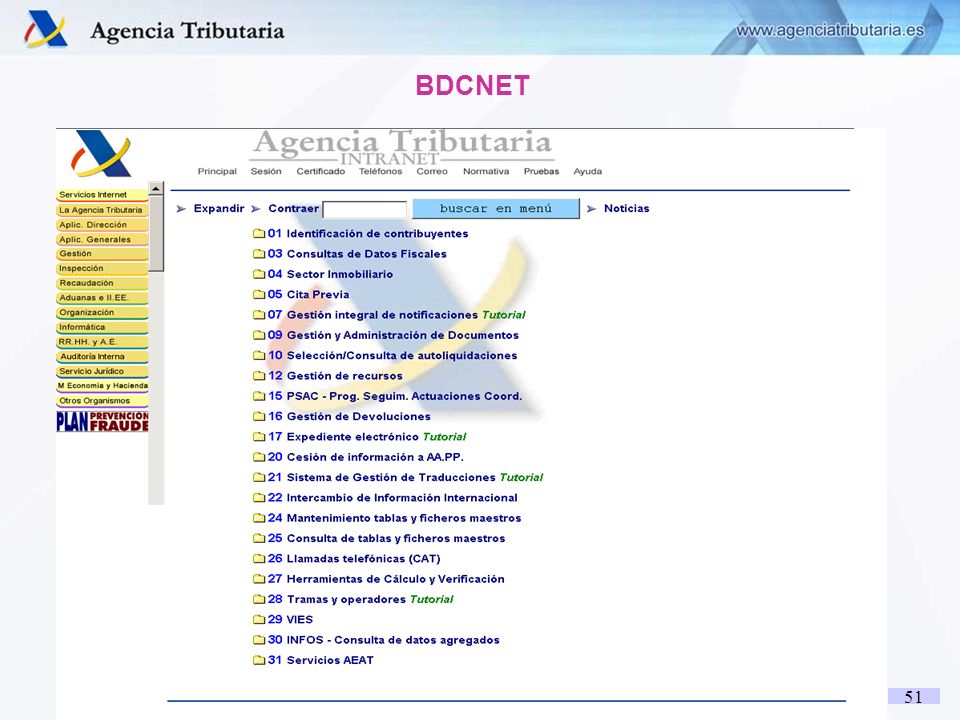The height and width of the screenshot is (720, 960).
Task: Open the Sesión menu item
Action: [266, 171]
